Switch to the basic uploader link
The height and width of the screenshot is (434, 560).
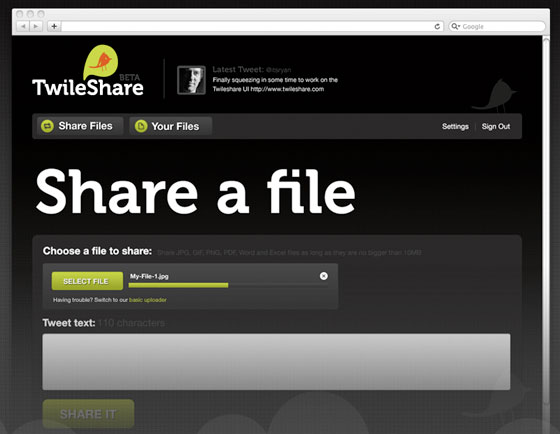pos(148,300)
